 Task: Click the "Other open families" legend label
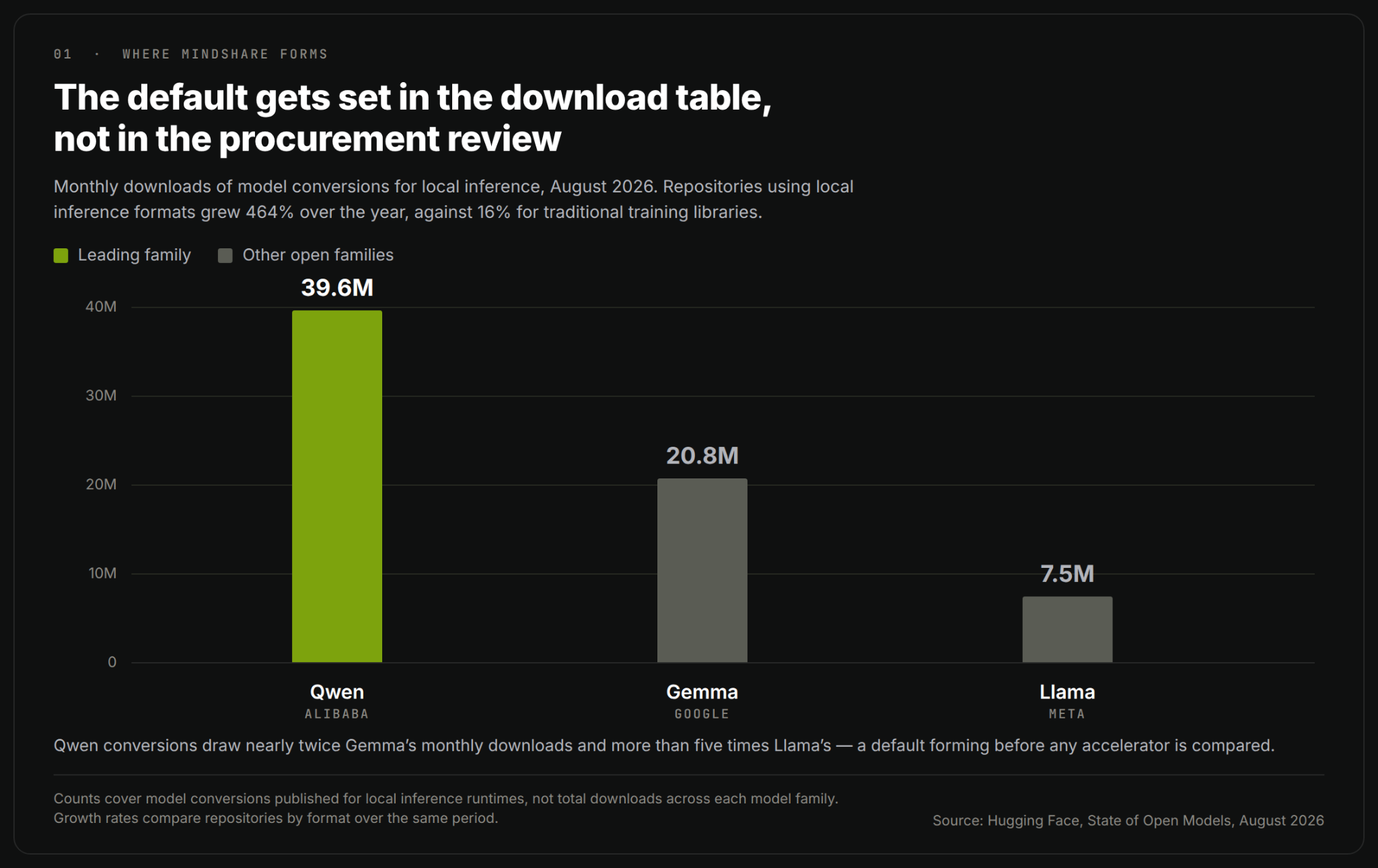[318, 255]
